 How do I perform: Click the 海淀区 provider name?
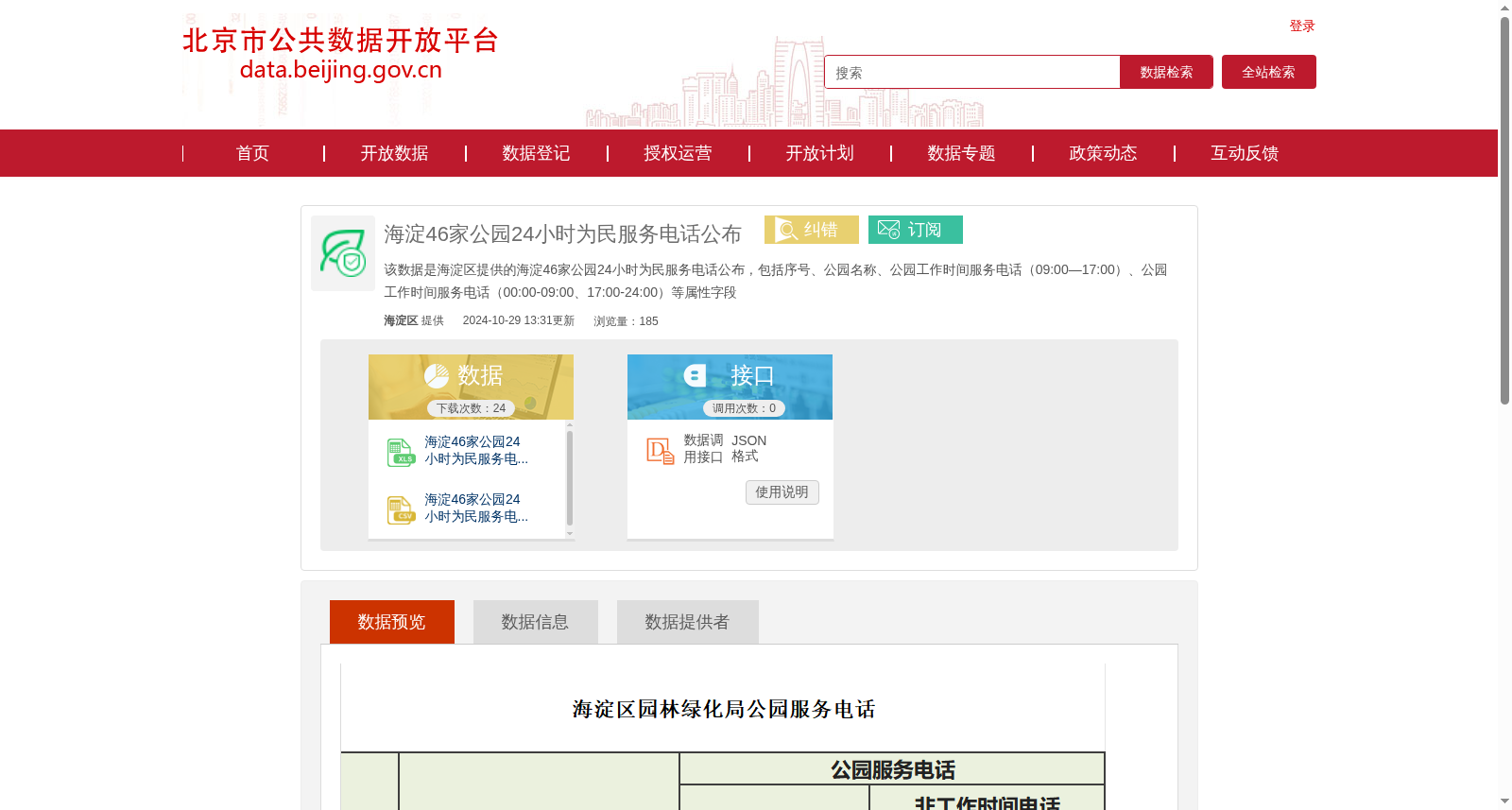pos(401,321)
